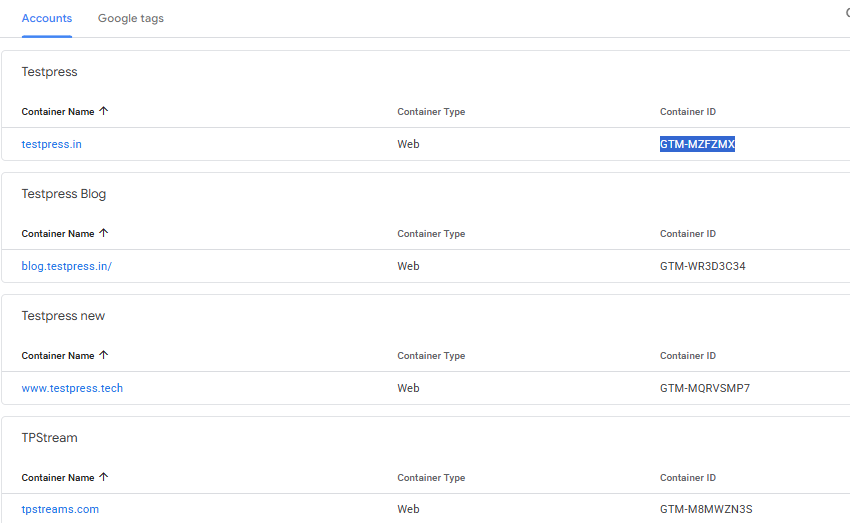The height and width of the screenshot is (523, 850).
Task: Click sort arrow in TPStream table
Action: (x=104, y=477)
